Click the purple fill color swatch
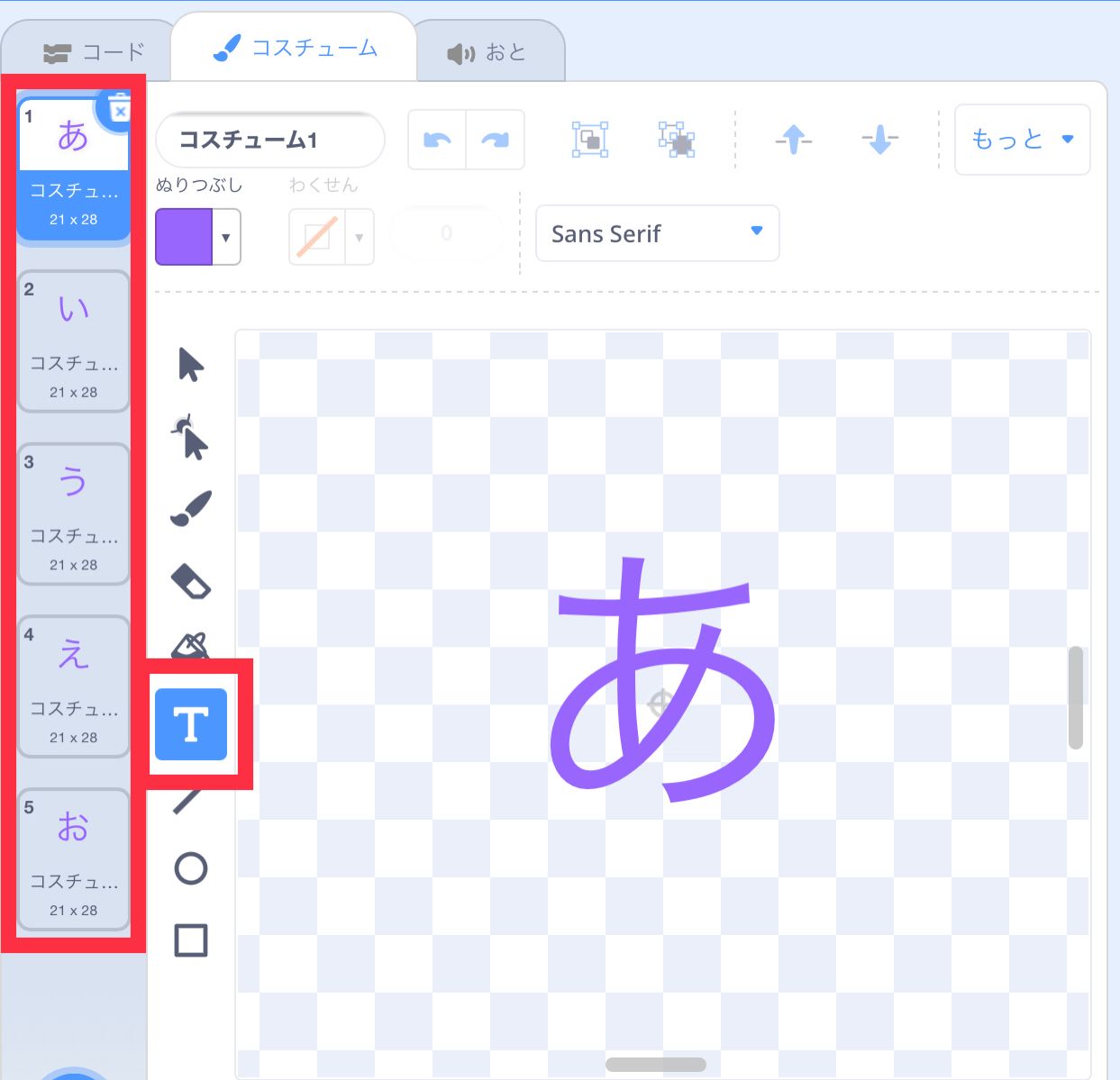Viewport: 1120px width, 1080px height. click(x=184, y=237)
